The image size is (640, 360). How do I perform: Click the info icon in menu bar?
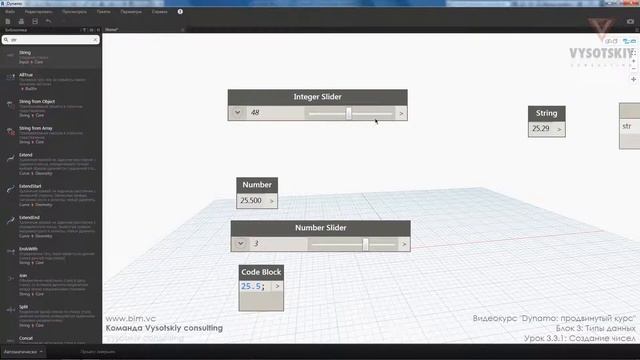(x=180, y=12)
